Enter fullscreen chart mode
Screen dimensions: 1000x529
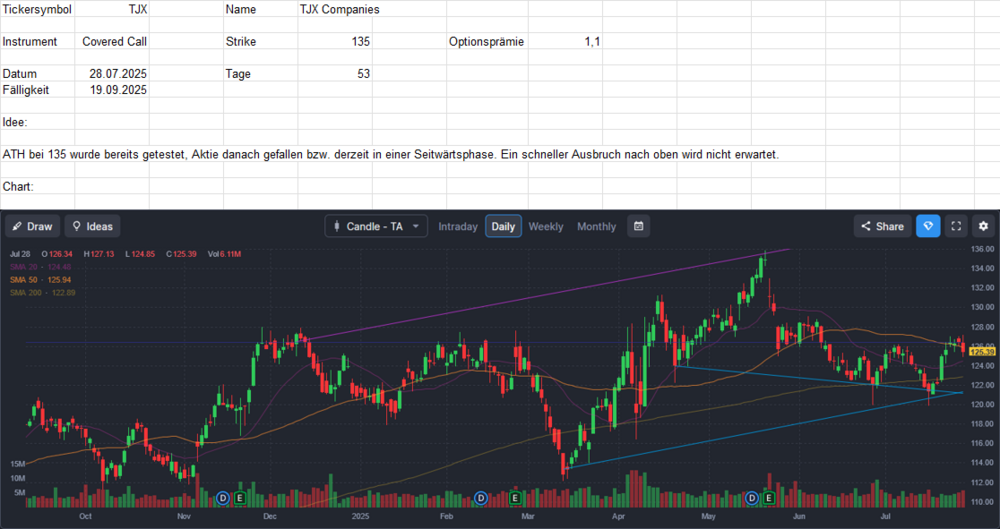(x=956, y=226)
